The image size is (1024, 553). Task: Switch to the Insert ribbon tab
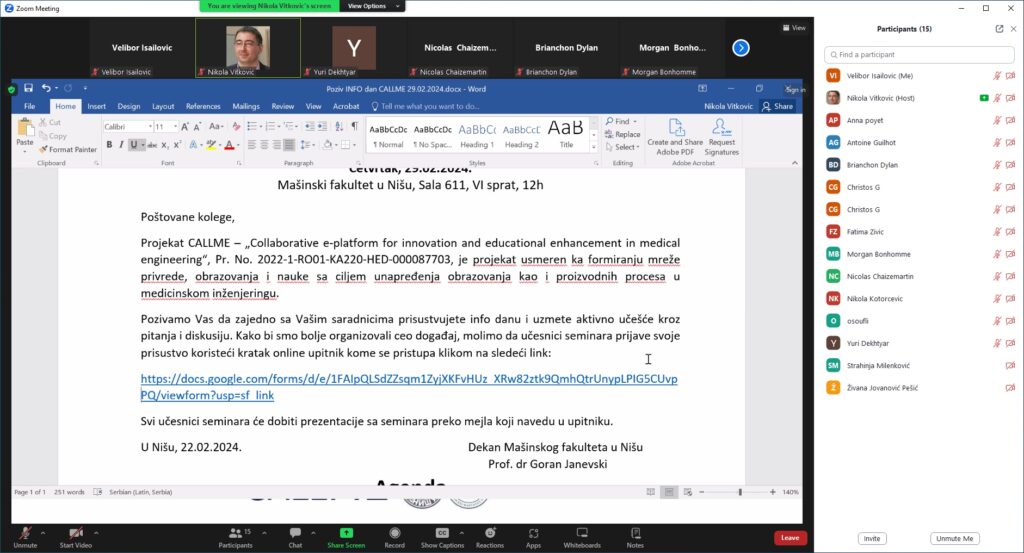click(96, 106)
